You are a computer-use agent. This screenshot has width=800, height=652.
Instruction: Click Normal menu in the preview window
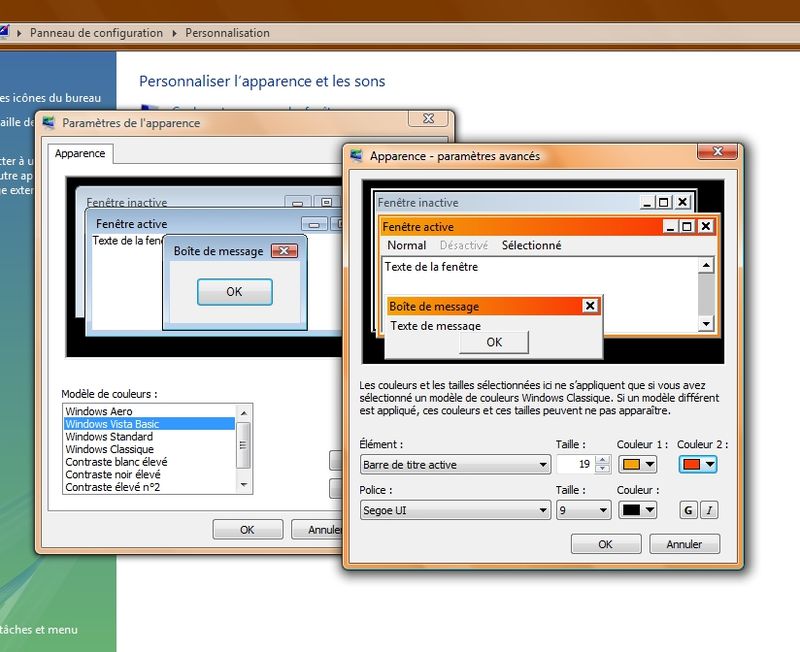click(x=406, y=245)
